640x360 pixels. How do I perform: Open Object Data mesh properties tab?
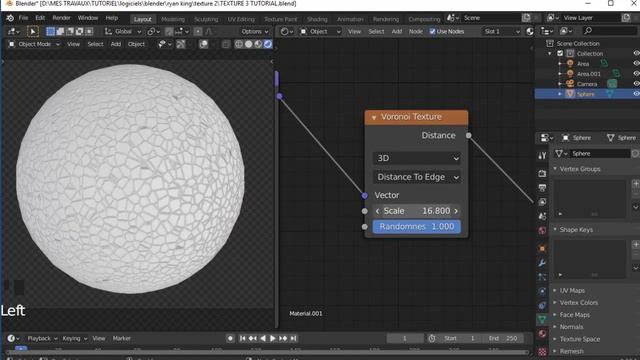542,320
